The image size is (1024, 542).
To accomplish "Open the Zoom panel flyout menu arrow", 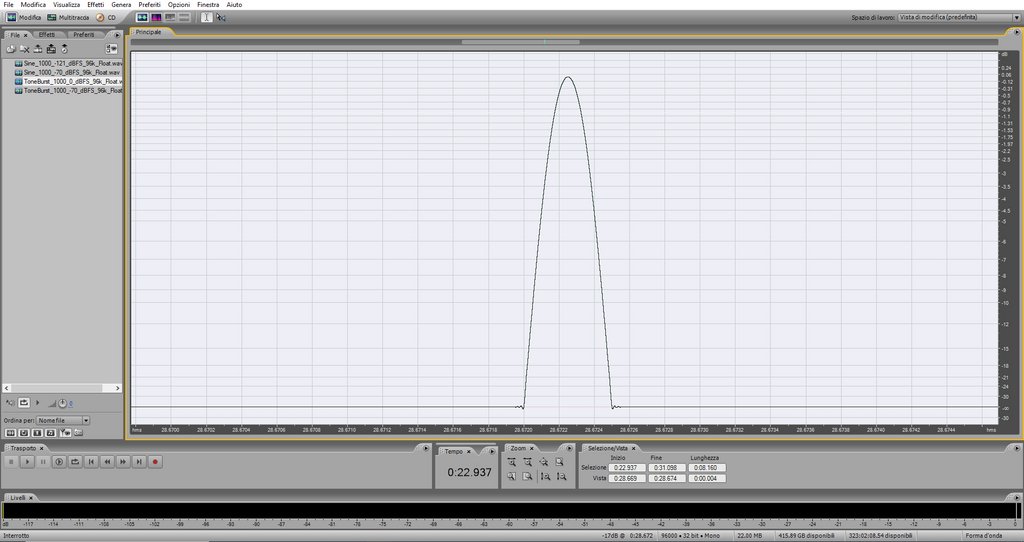I will click(569, 449).
